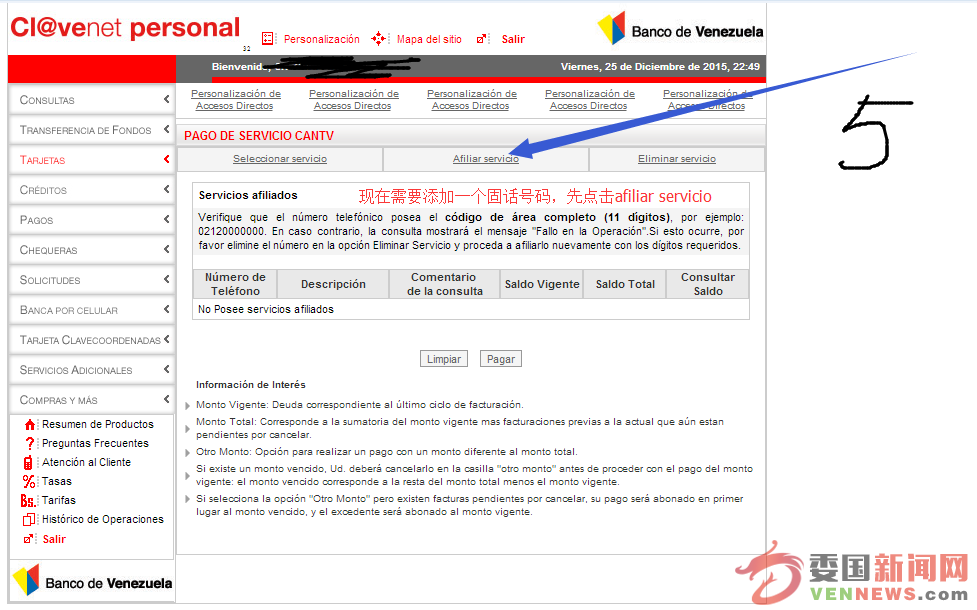The height and width of the screenshot is (610, 977).
Task: Click the Banco de Venezuela logo at top
Action: coord(680,29)
